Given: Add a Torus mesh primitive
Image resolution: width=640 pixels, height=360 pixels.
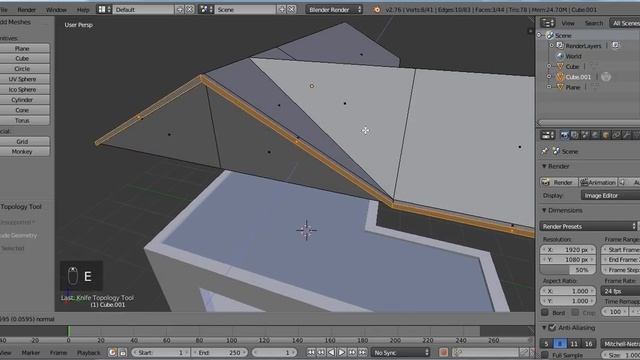Looking at the screenshot, I should click(x=22, y=120).
